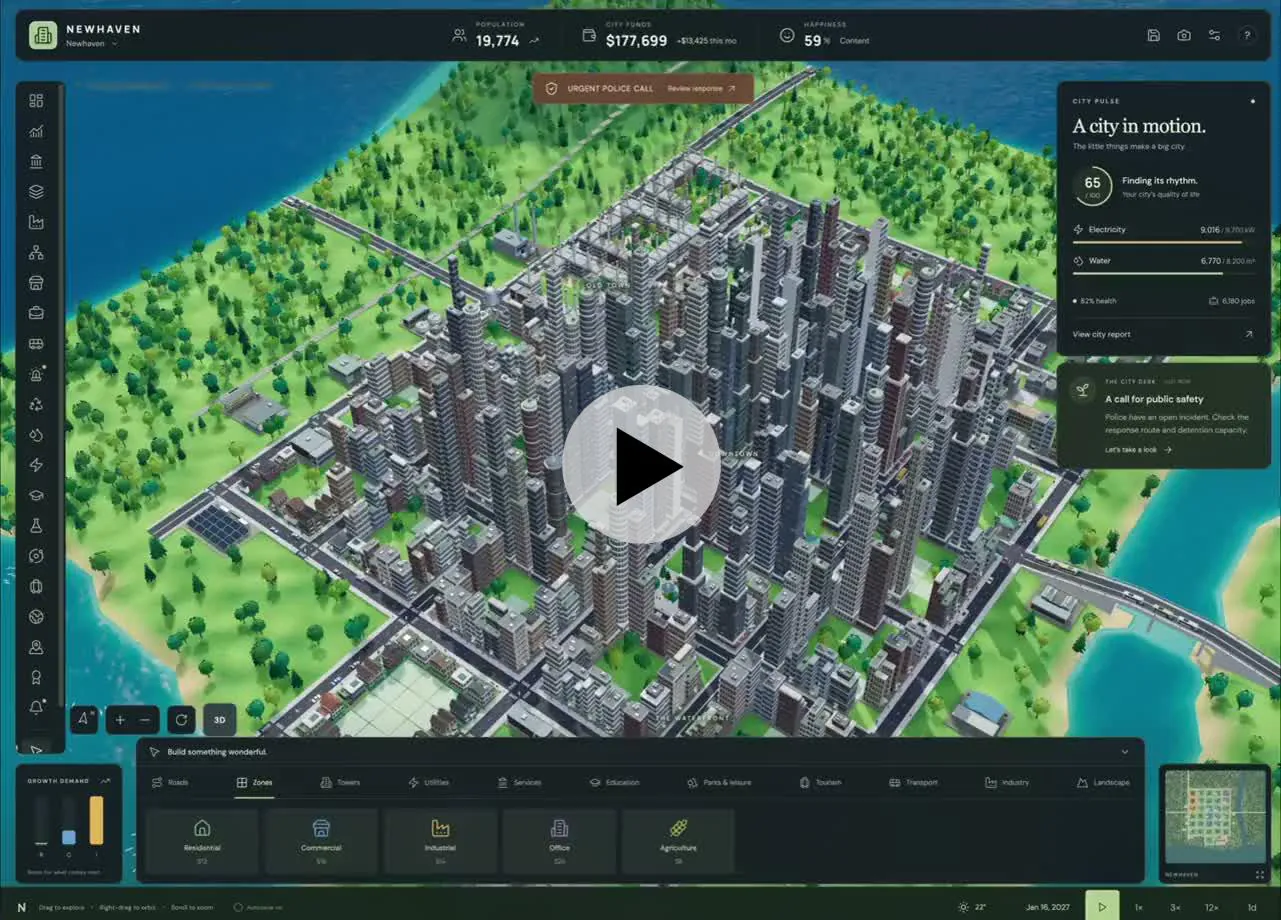Open the lightning power icon in sidebar
This screenshot has height=920, width=1281.
36,465
